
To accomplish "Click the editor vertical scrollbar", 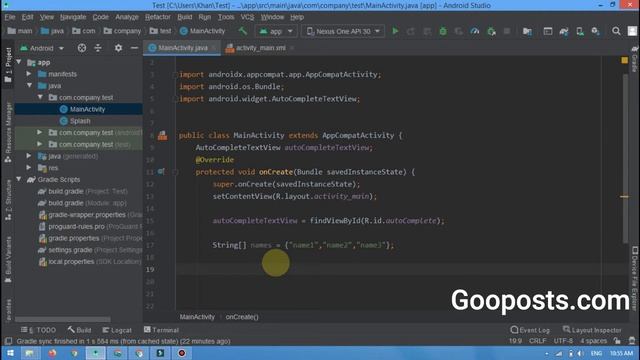I will 625,159.
